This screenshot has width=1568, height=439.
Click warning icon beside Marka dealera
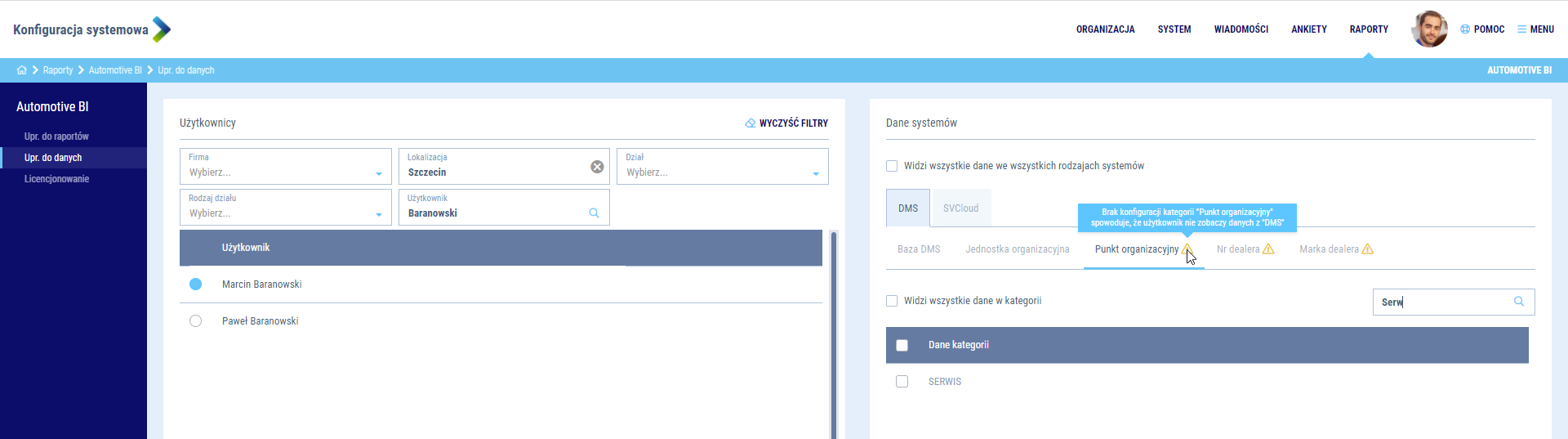(x=1367, y=249)
